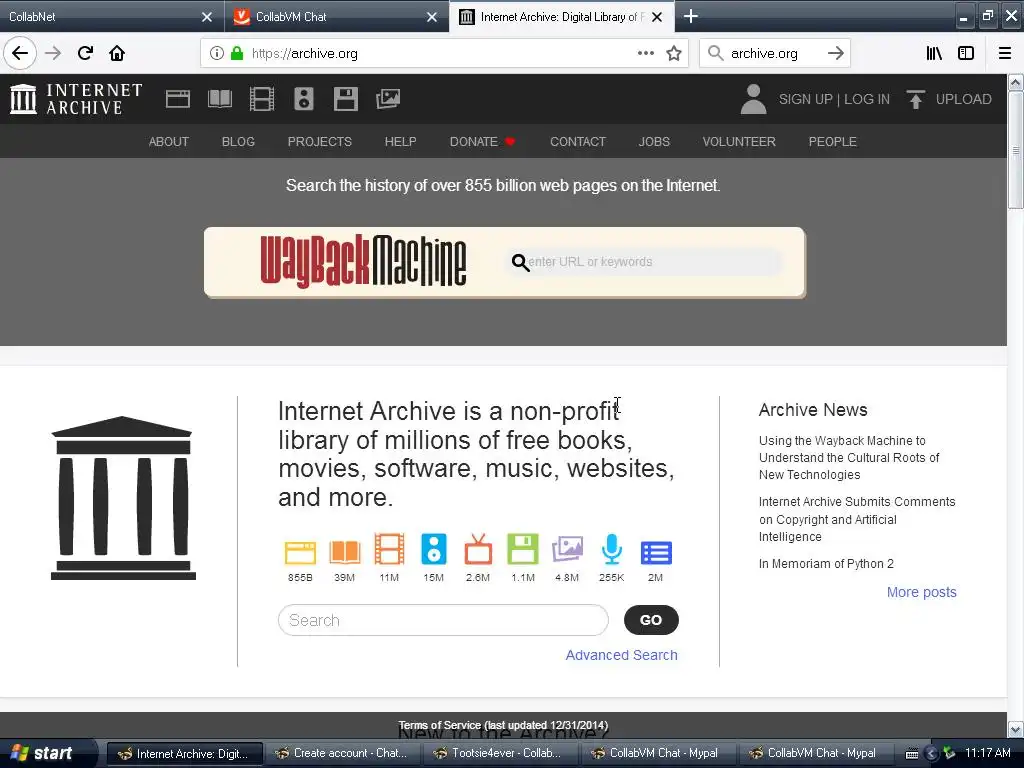Click the taskbar clock showing 11:17 AM

pos(987,753)
